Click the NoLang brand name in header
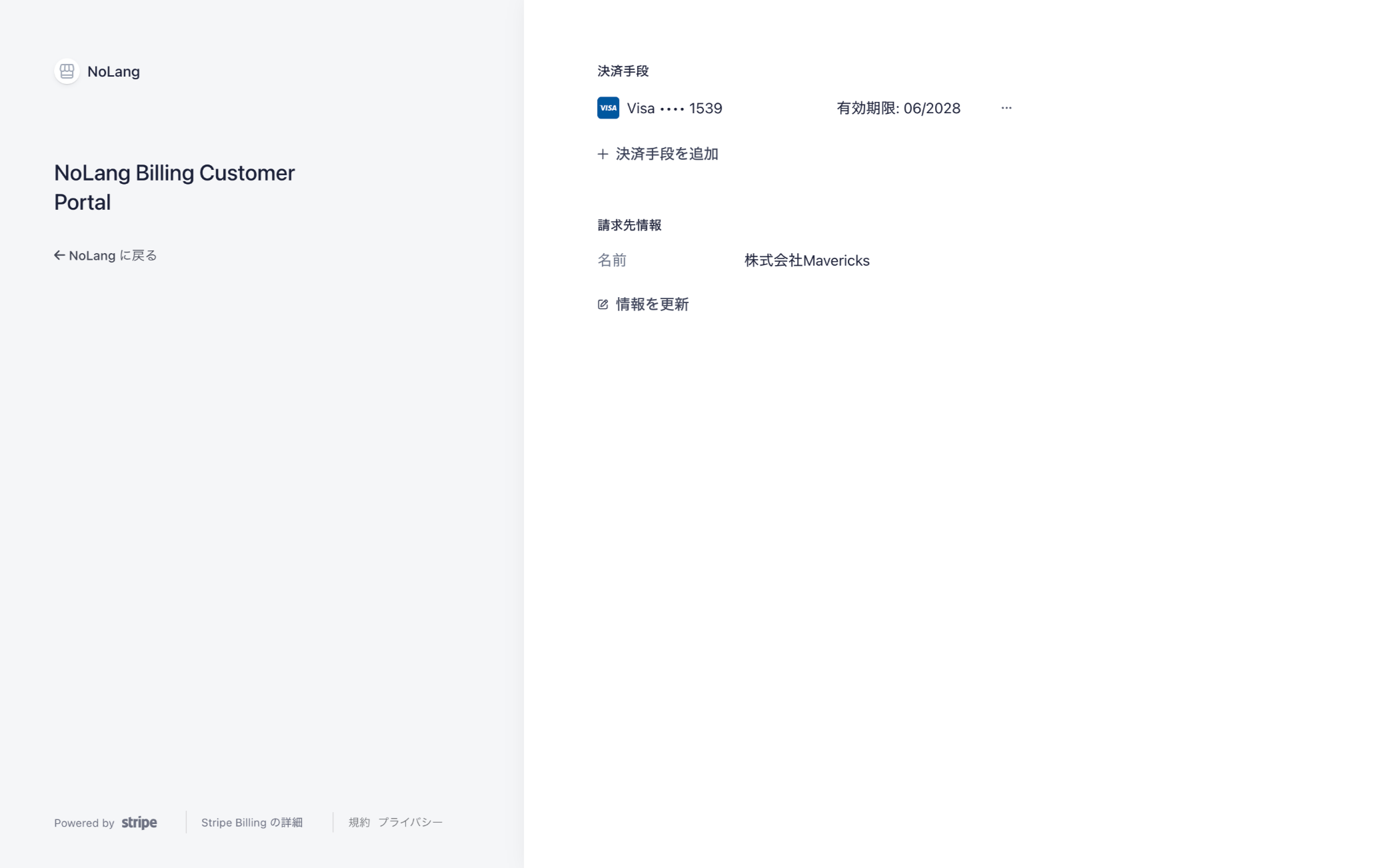Screen dimensions: 1381x868 pyautogui.click(x=113, y=71)
